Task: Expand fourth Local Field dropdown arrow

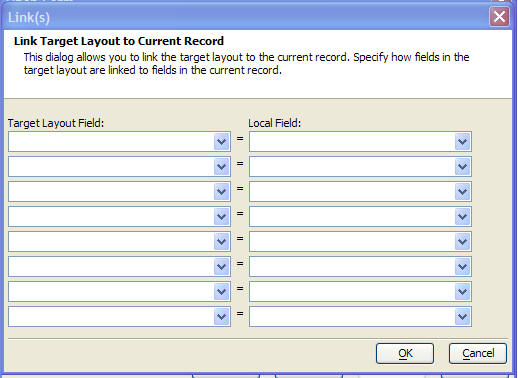Action: (463, 217)
